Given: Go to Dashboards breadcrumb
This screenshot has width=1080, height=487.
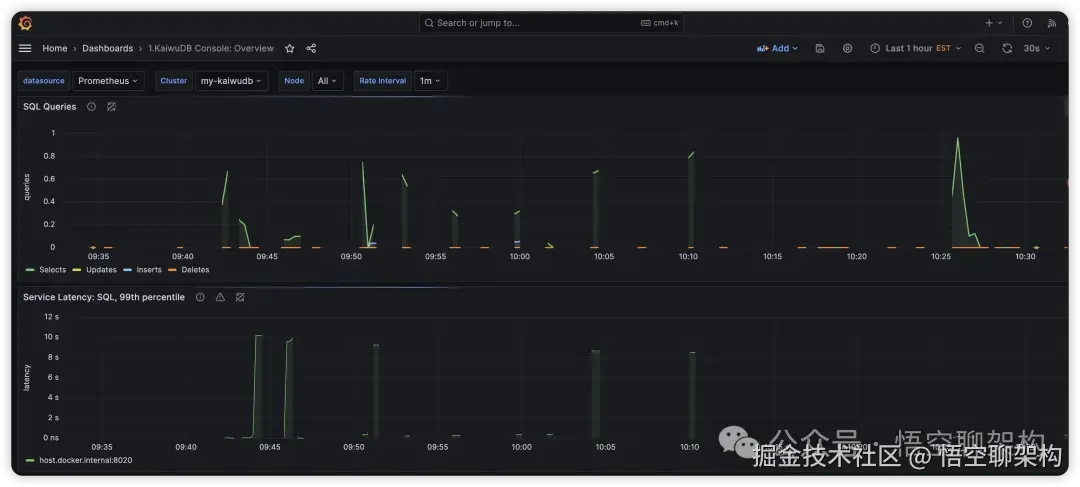Looking at the screenshot, I should tap(107, 48).
